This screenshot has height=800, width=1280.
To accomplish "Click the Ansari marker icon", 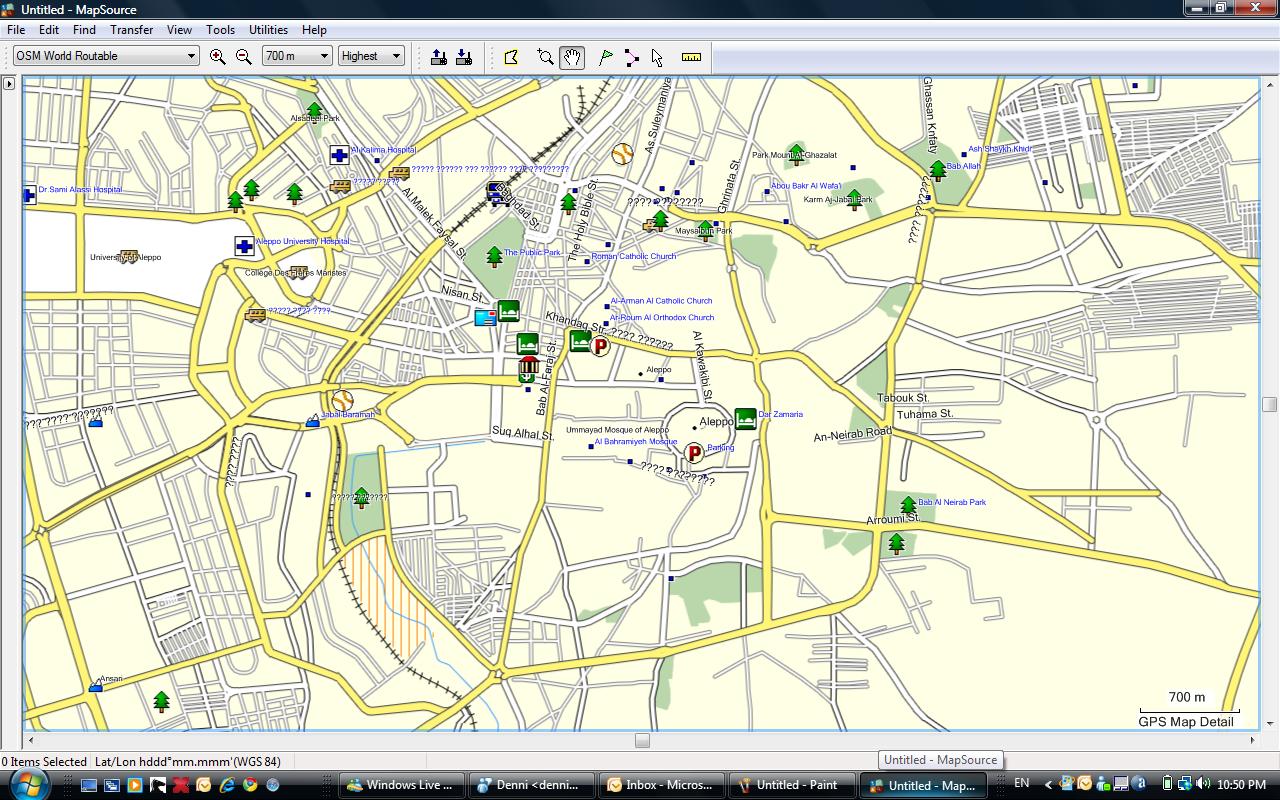I will (96, 686).
